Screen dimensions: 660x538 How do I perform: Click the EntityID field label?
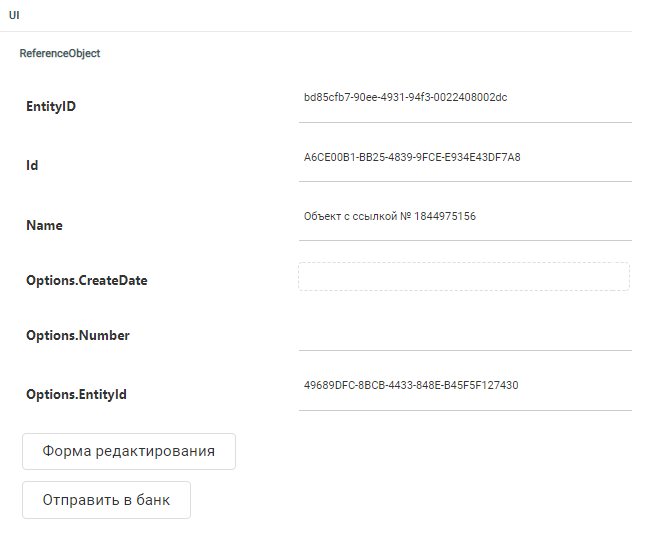[x=51, y=106]
